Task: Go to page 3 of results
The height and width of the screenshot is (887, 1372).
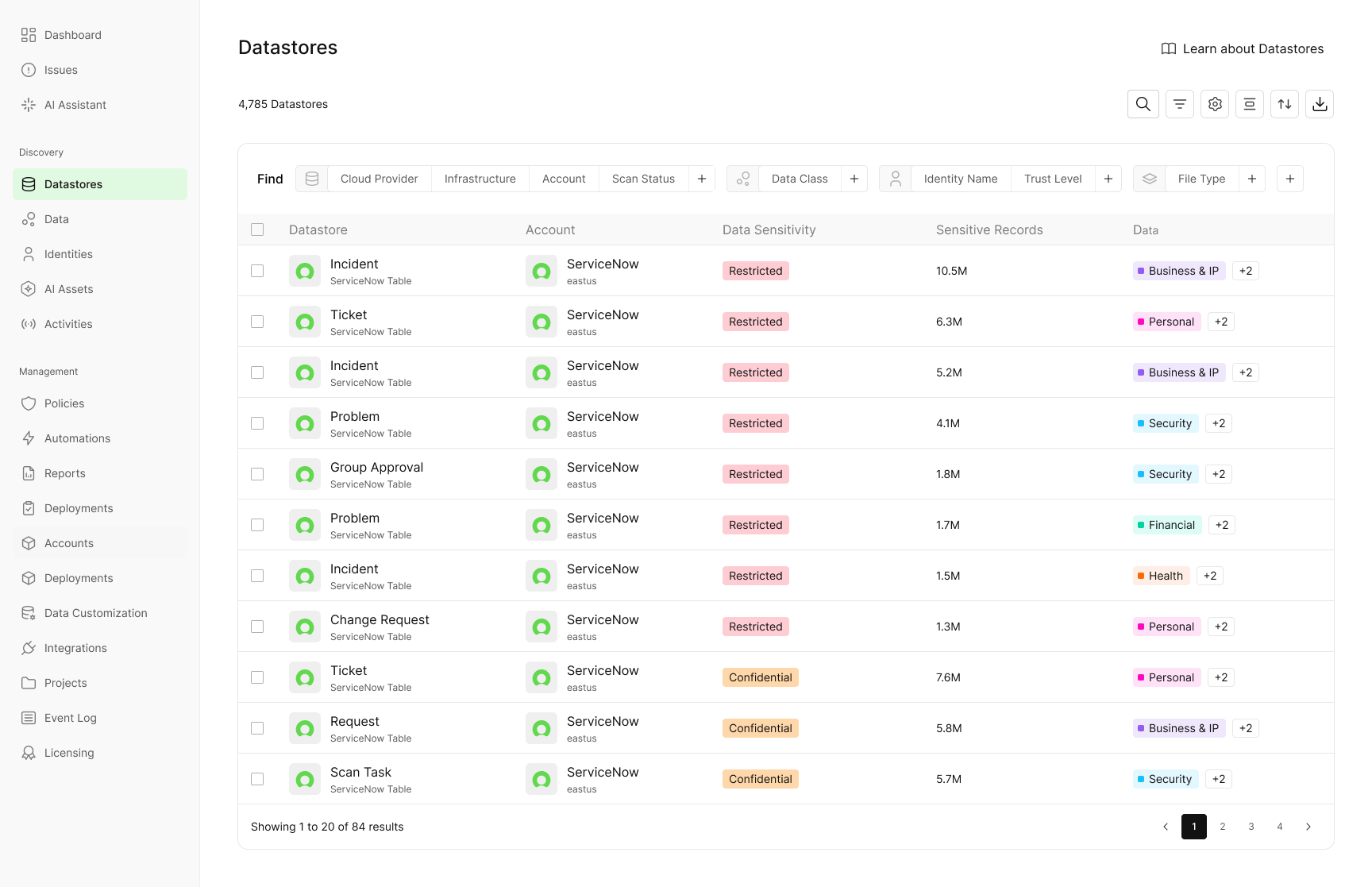Action: (x=1251, y=827)
